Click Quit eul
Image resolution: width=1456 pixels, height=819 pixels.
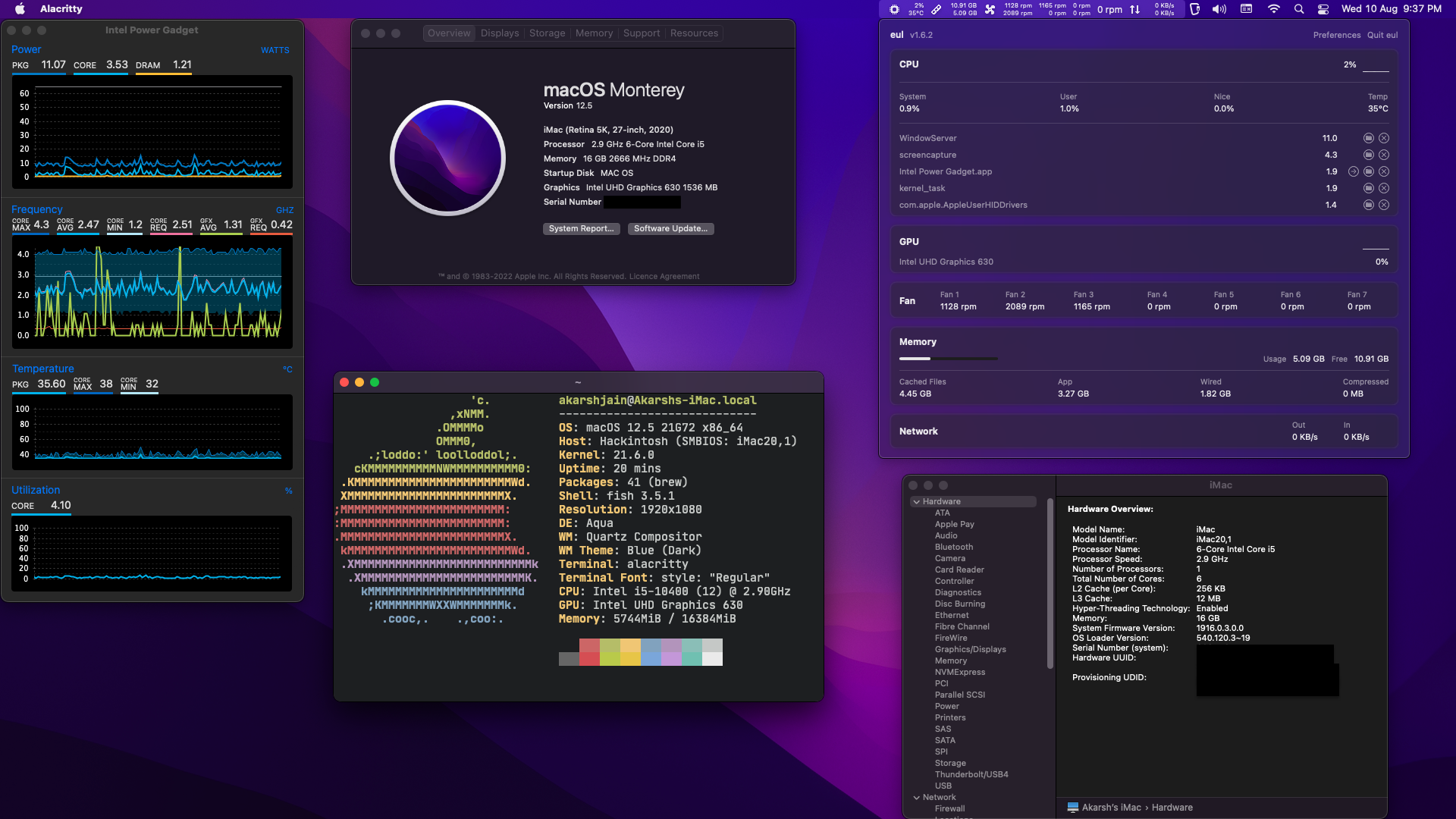(x=1382, y=35)
